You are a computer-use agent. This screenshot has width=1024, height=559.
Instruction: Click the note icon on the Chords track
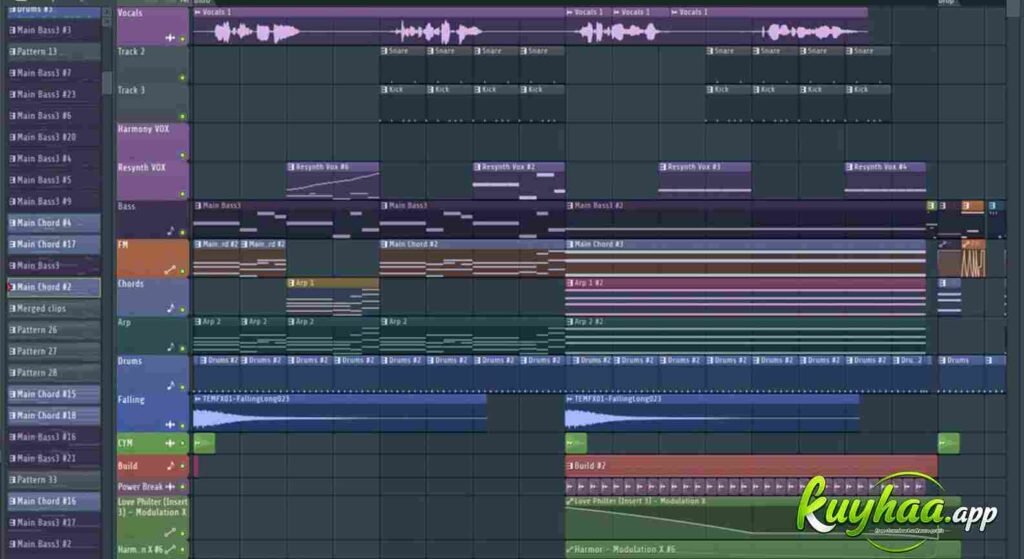click(171, 308)
